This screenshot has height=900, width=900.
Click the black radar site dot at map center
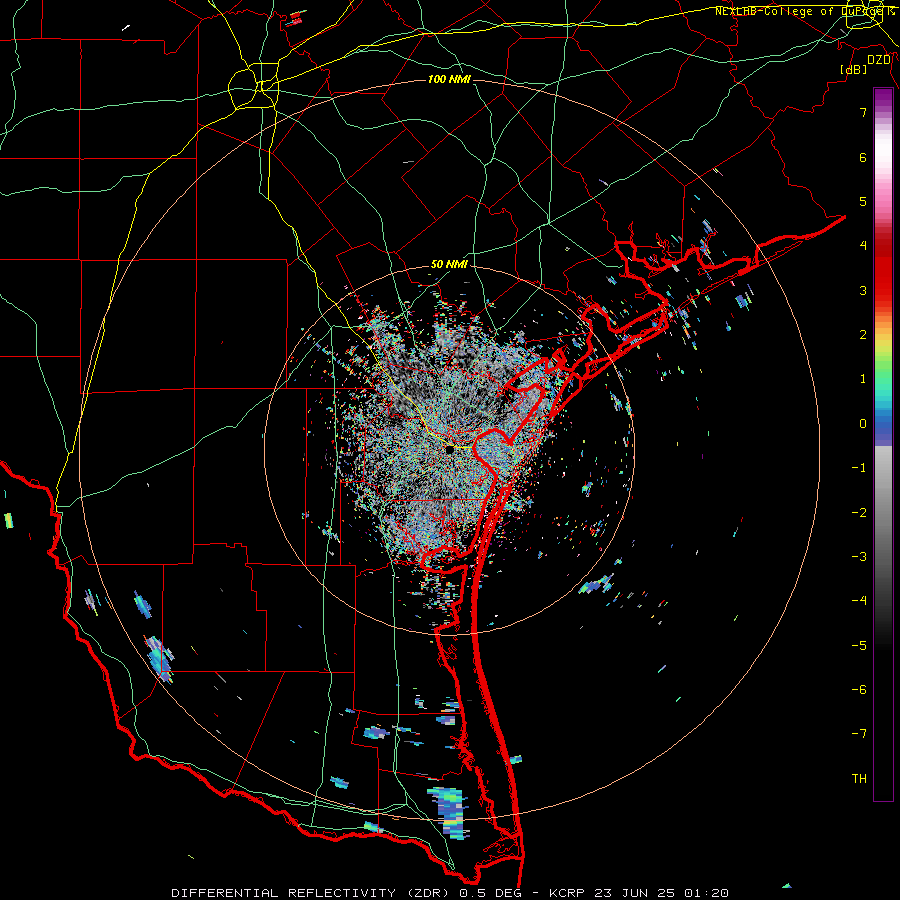click(x=449, y=449)
